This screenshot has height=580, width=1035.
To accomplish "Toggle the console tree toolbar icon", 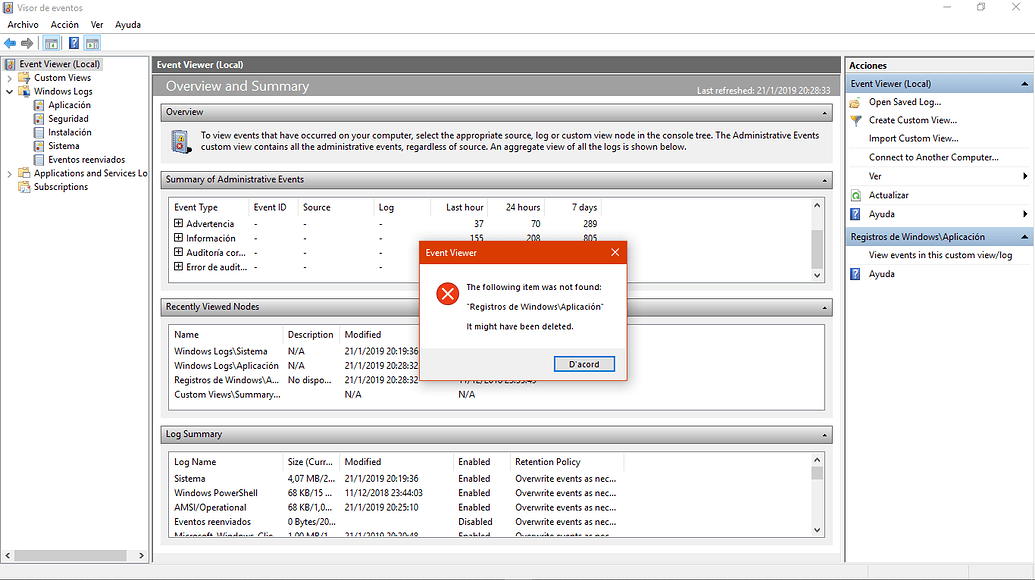I will pyautogui.click(x=51, y=44).
